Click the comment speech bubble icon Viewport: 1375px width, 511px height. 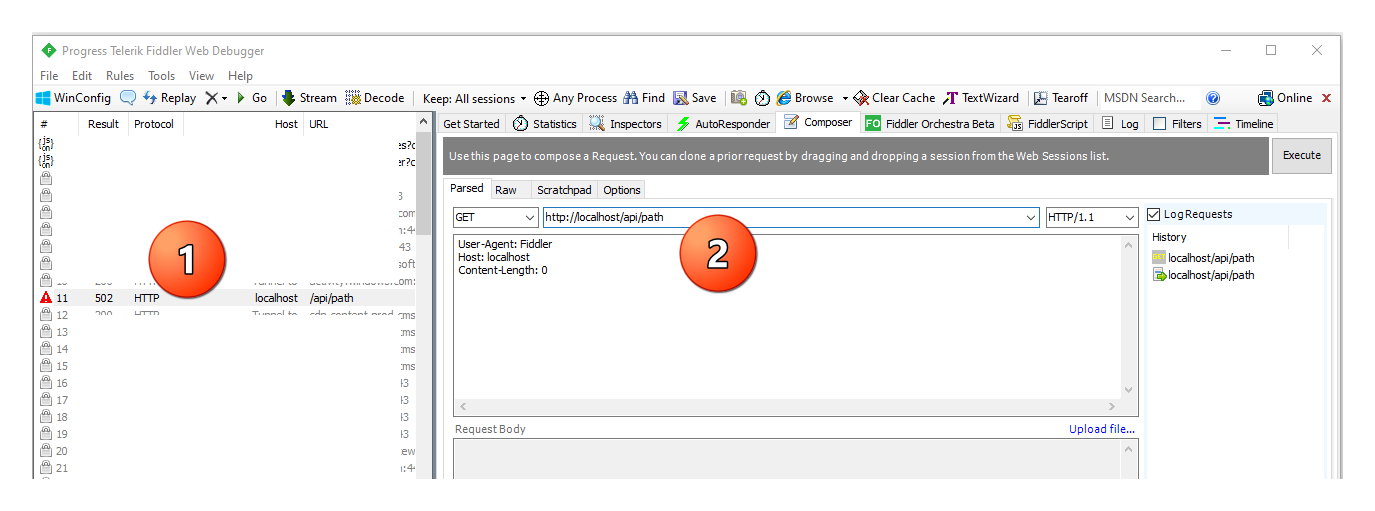click(128, 98)
